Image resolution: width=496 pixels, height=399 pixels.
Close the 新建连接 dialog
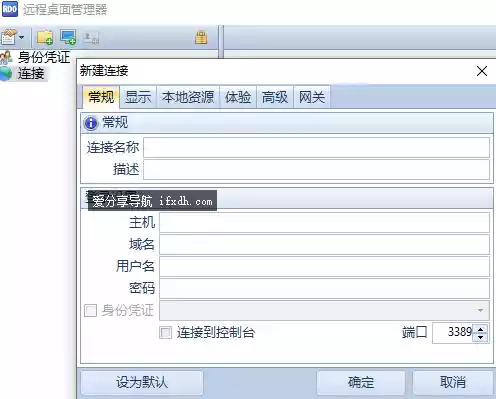point(482,71)
